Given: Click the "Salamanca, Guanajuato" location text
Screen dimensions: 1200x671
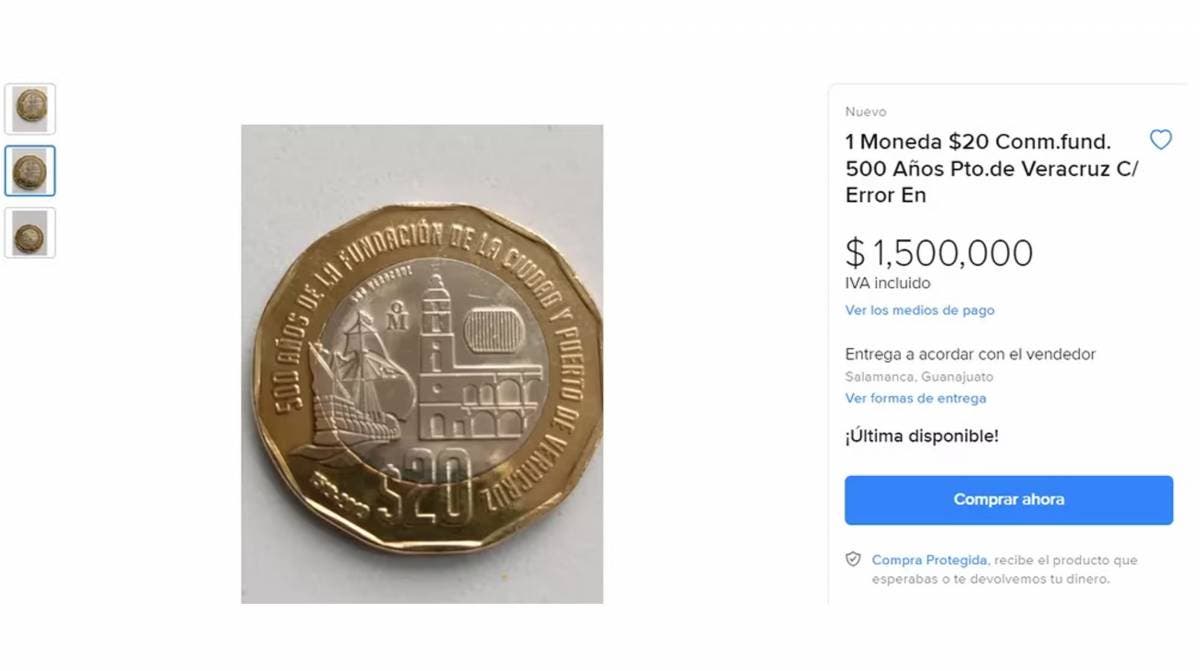Looking at the screenshot, I should (919, 377).
